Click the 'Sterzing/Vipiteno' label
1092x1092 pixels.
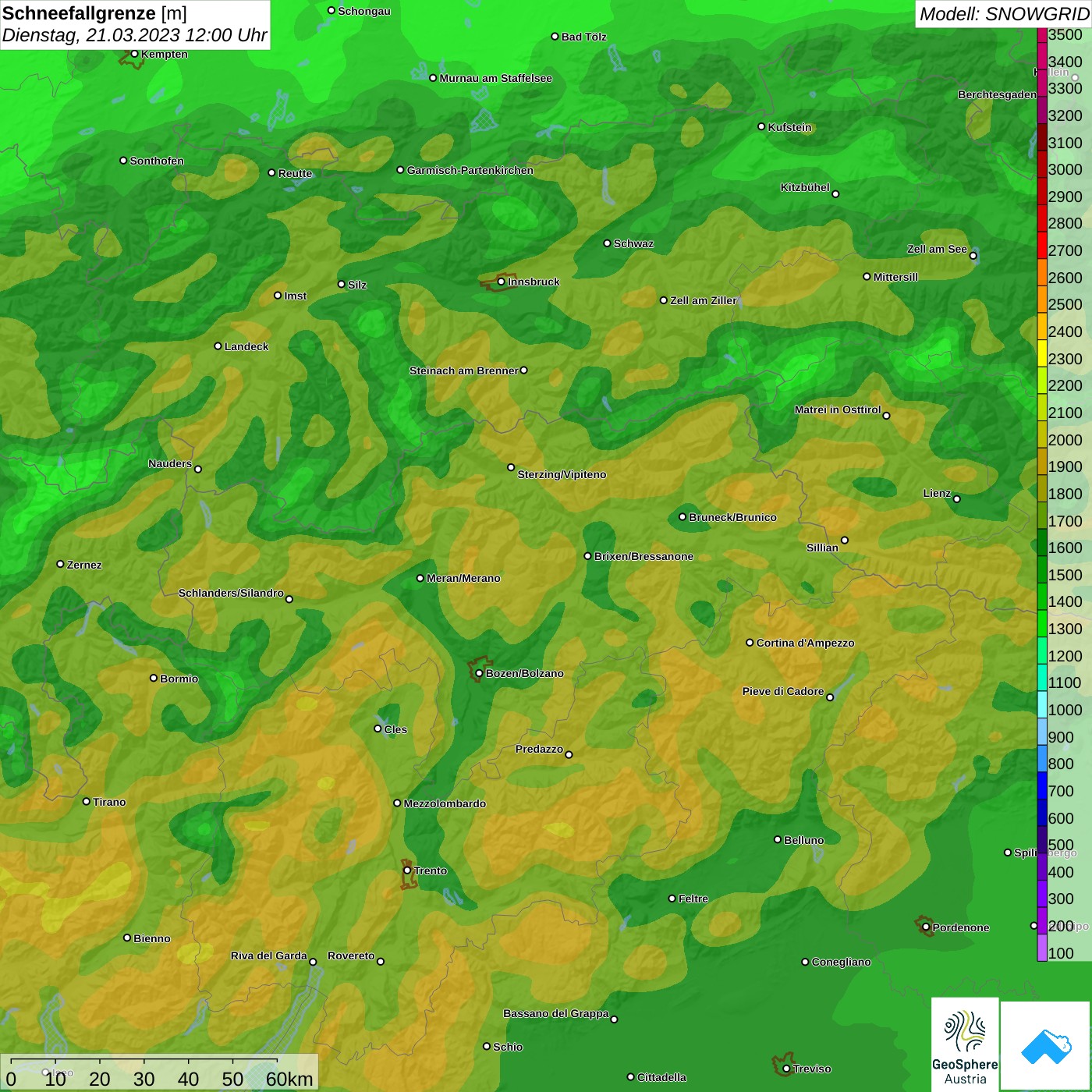click(x=562, y=474)
